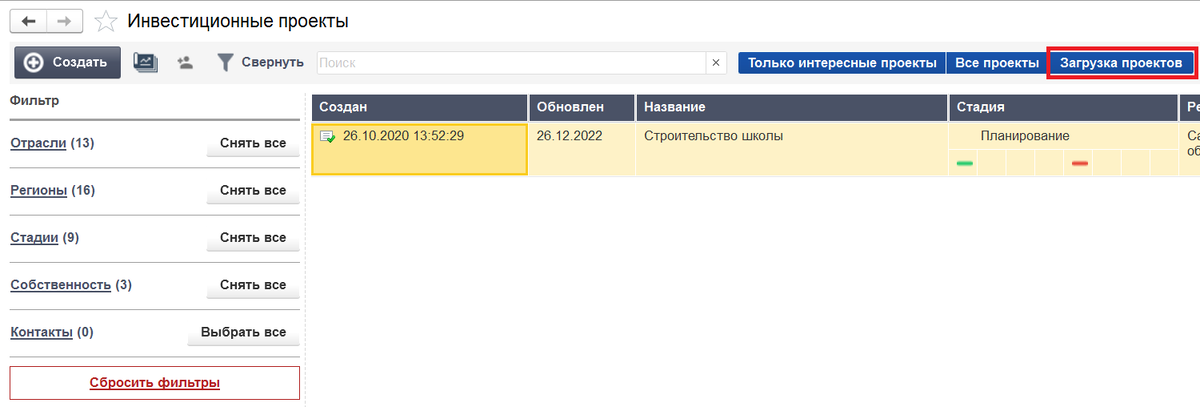Select the Планирование stage text
This screenshot has height=407, width=1200.
click(1025, 136)
